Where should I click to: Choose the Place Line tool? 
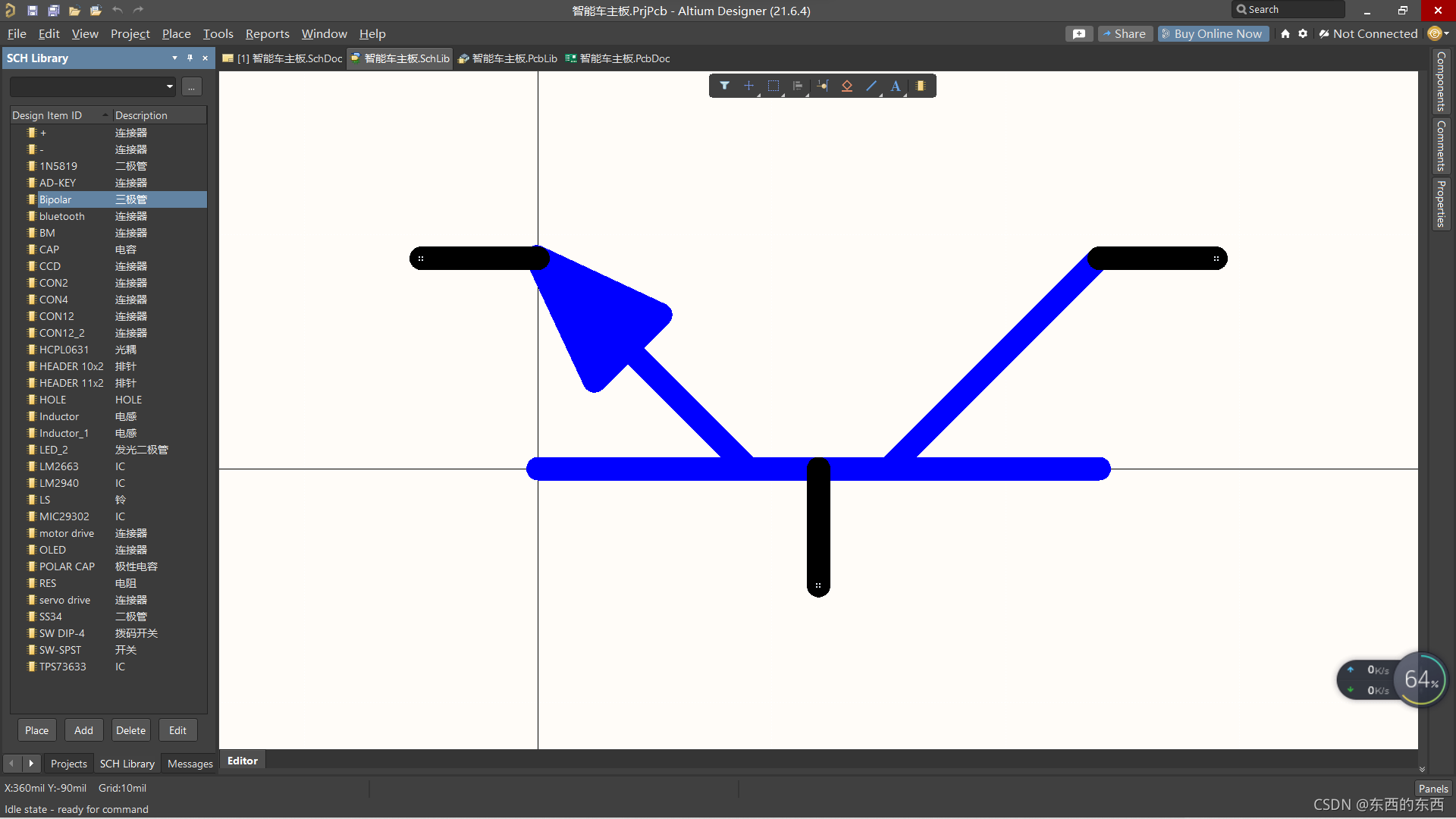click(x=871, y=86)
